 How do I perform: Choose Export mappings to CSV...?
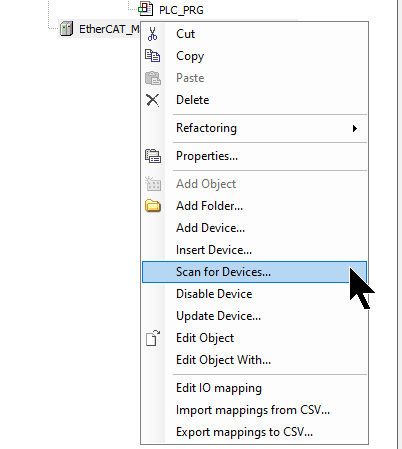(255, 432)
